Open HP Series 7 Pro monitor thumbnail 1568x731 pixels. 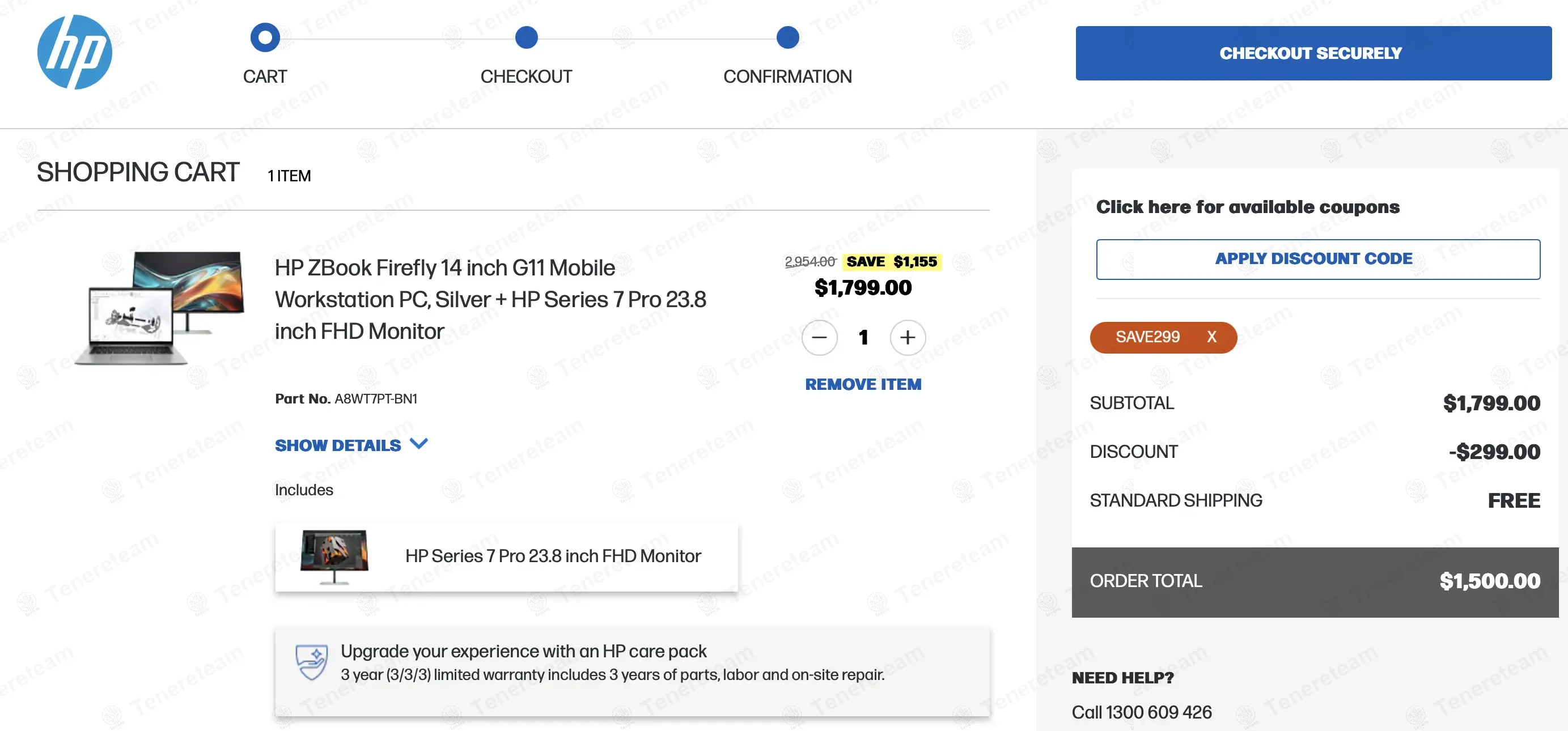(x=334, y=556)
